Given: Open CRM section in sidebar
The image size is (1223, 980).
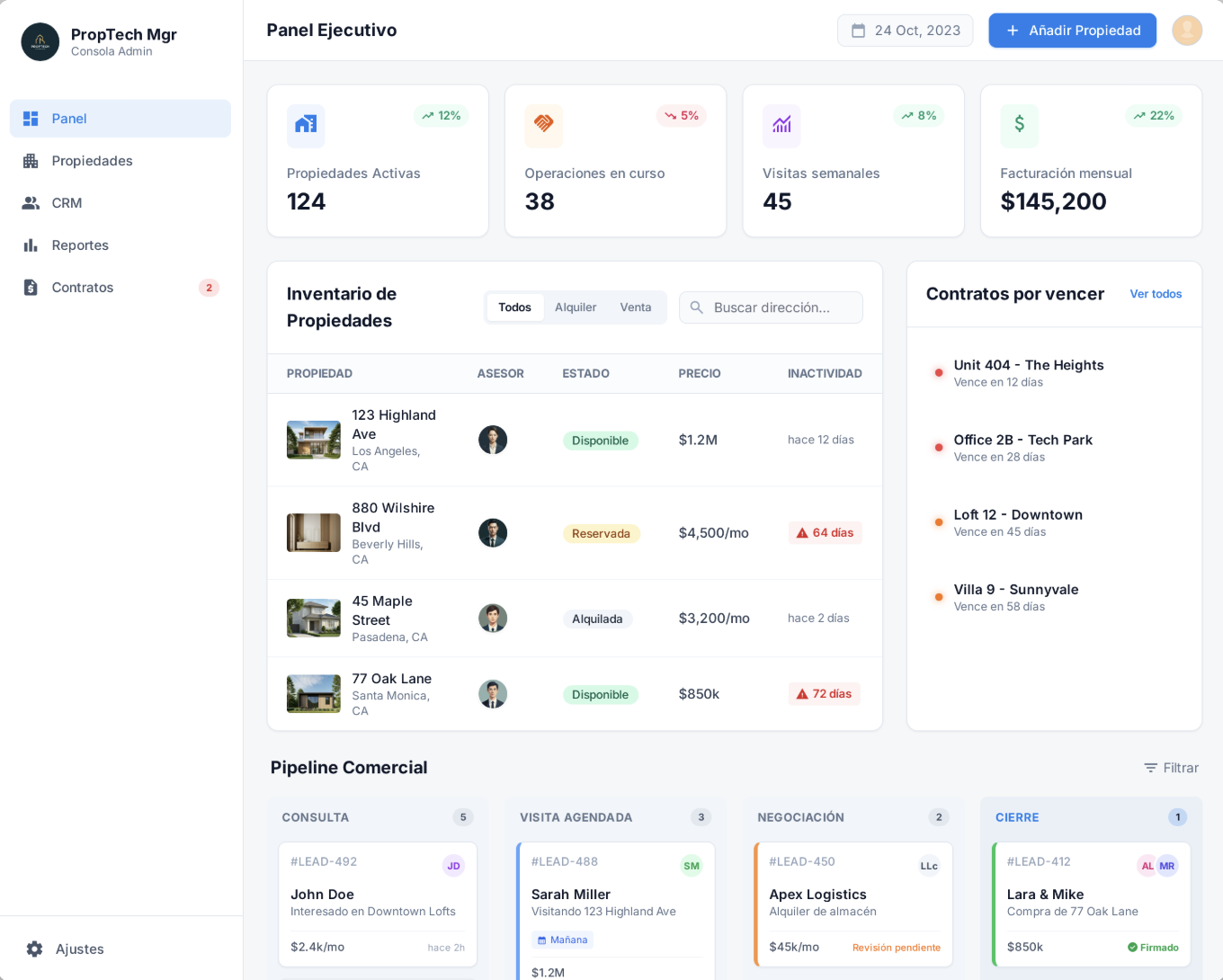Looking at the screenshot, I should (67, 203).
